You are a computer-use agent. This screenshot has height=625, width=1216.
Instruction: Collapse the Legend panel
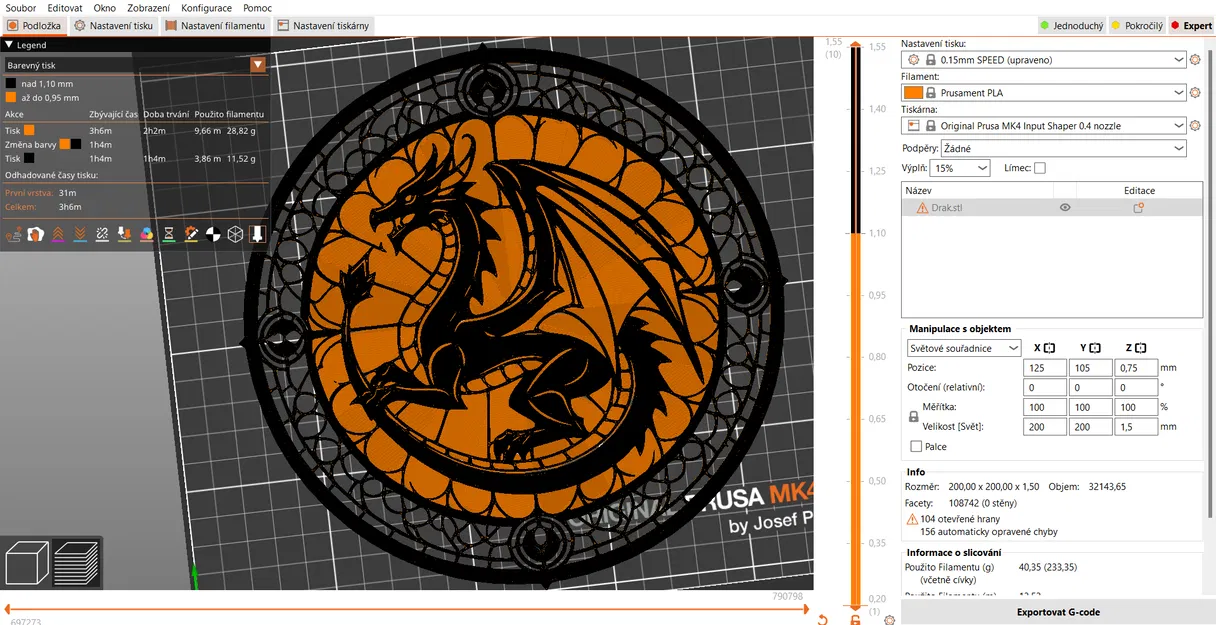pyautogui.click(x=9, y=45)
